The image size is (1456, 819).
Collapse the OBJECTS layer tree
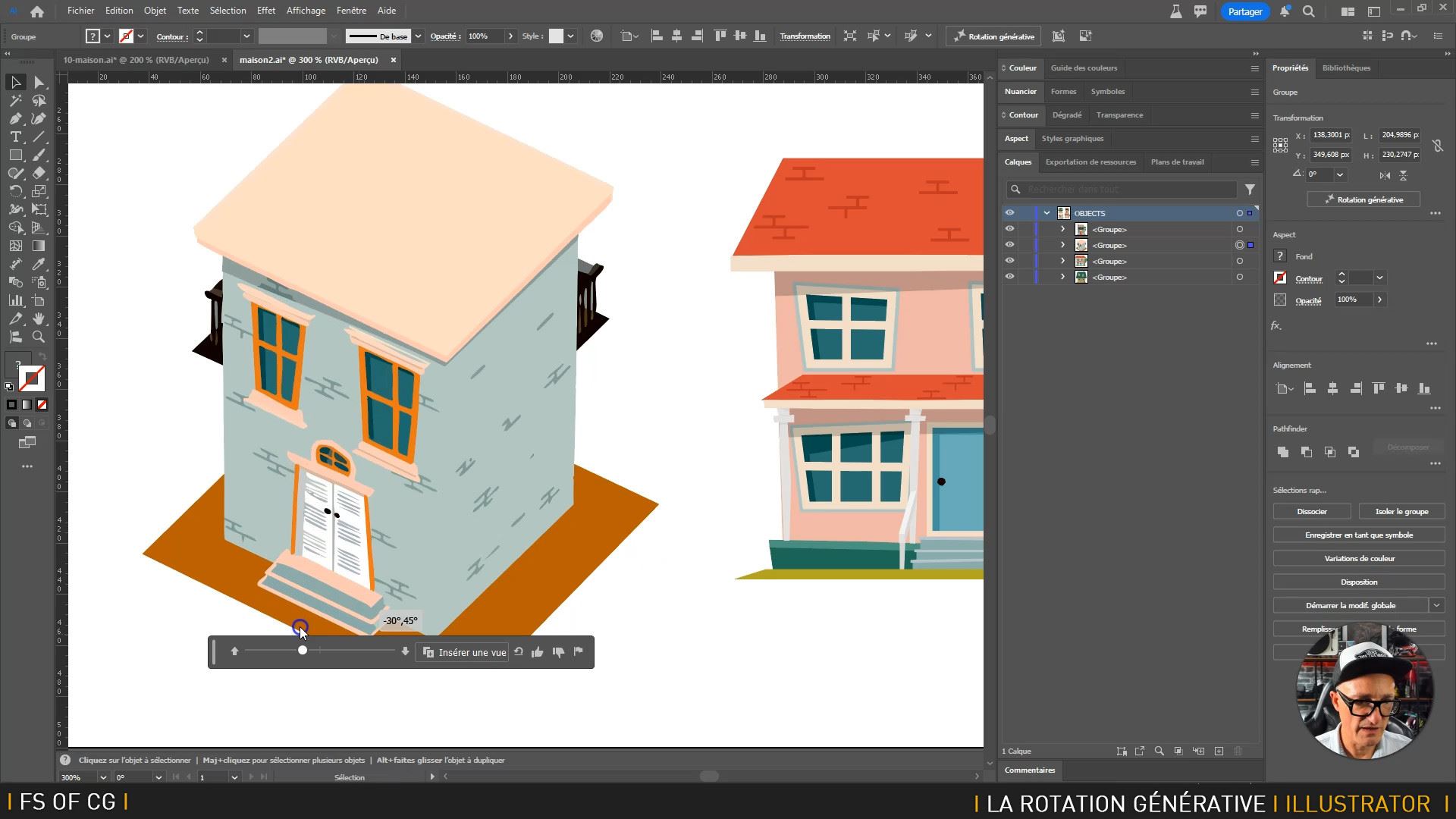[x=1046, y=213]
